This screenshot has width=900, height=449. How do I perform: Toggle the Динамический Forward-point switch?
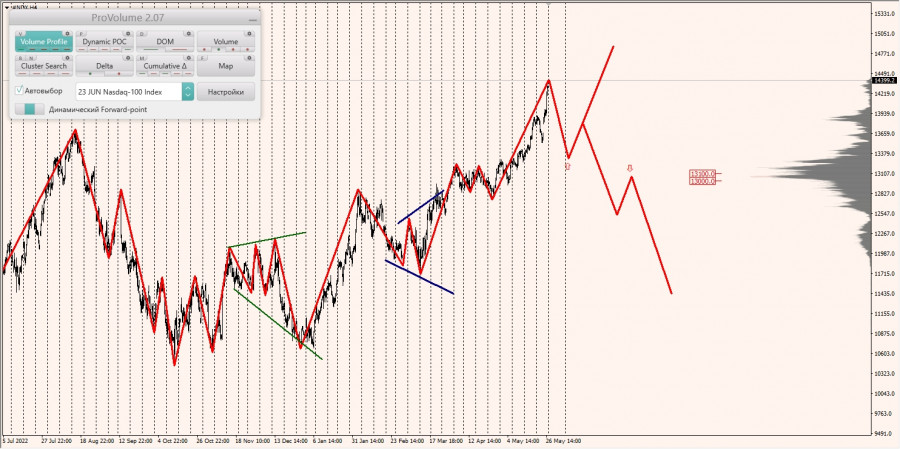click(x=29, y=109)
